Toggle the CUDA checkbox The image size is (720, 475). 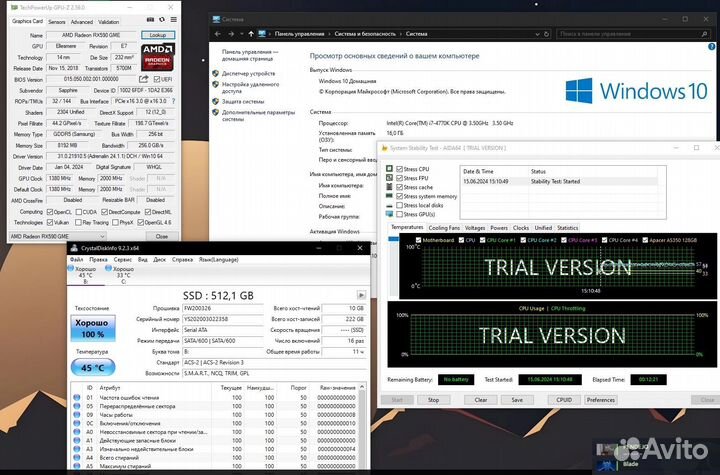click(79, 212)
